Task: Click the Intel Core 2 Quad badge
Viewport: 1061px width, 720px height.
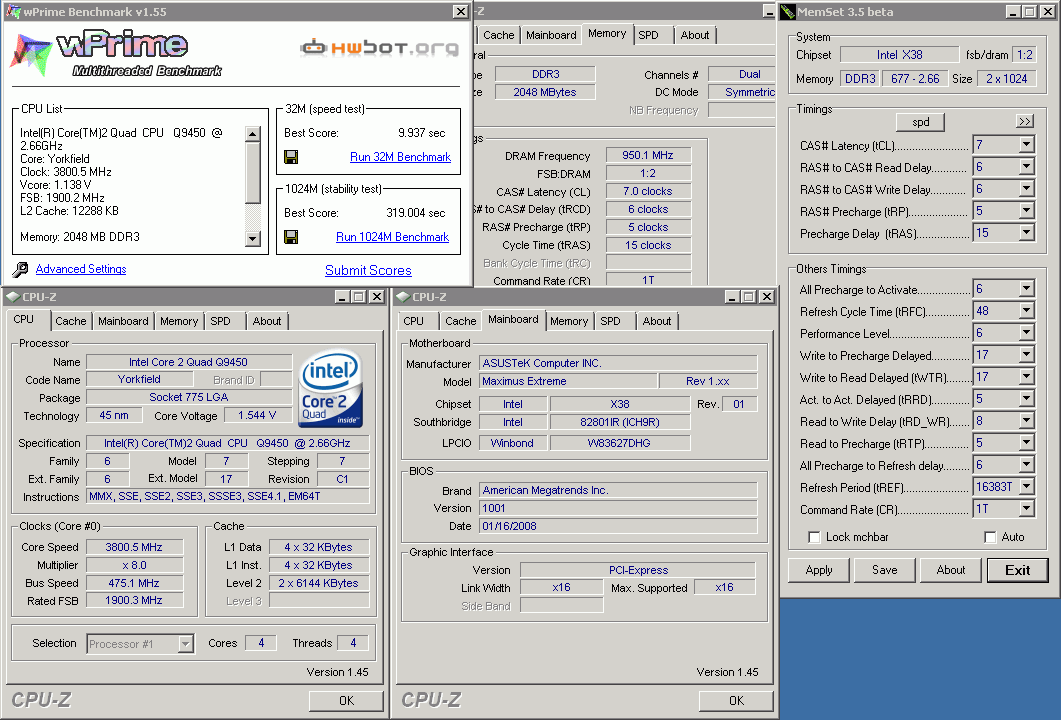Action: tap(330, 388)
